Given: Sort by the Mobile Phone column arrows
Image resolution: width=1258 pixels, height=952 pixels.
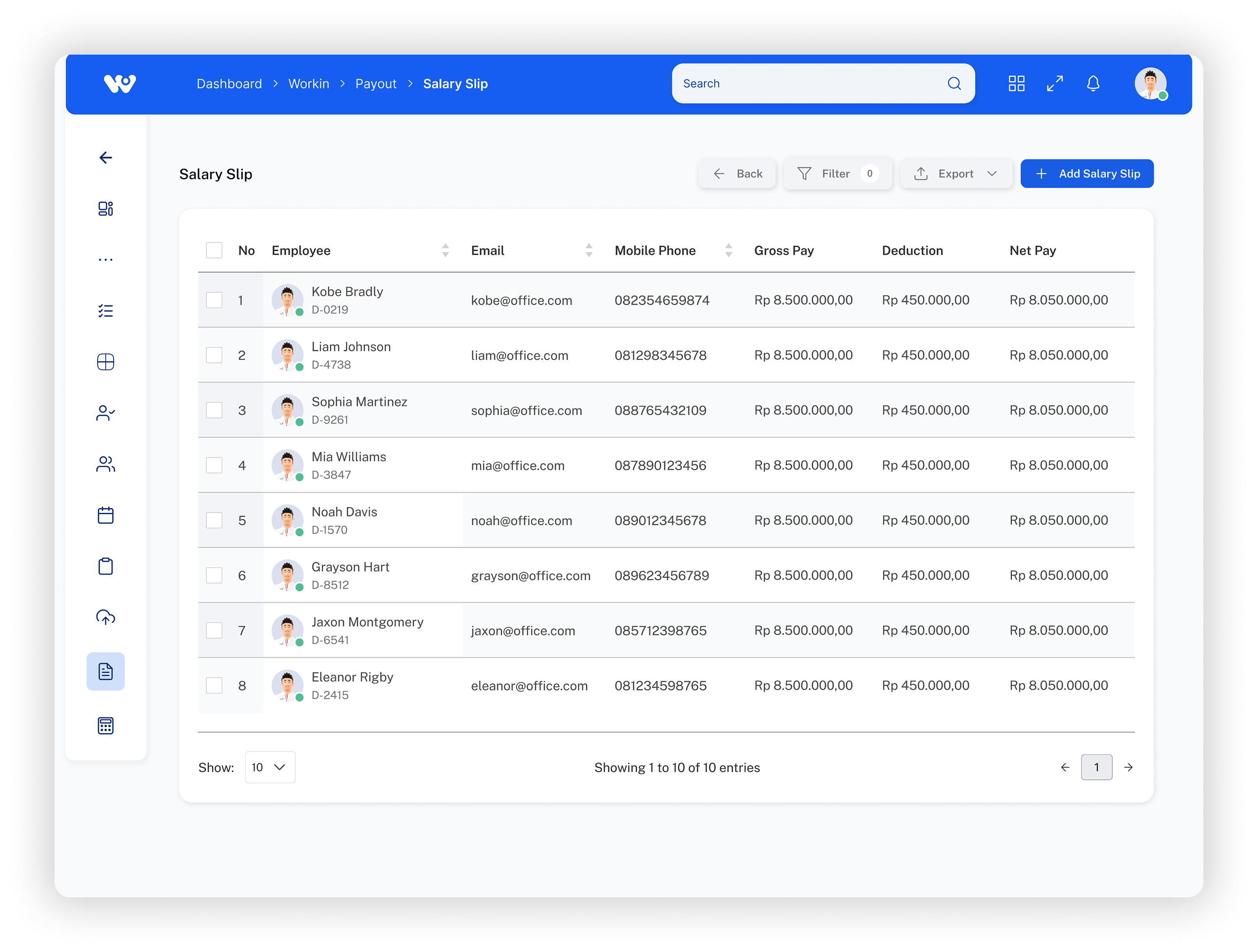Looking at the screenshot, I should (728, 250).
